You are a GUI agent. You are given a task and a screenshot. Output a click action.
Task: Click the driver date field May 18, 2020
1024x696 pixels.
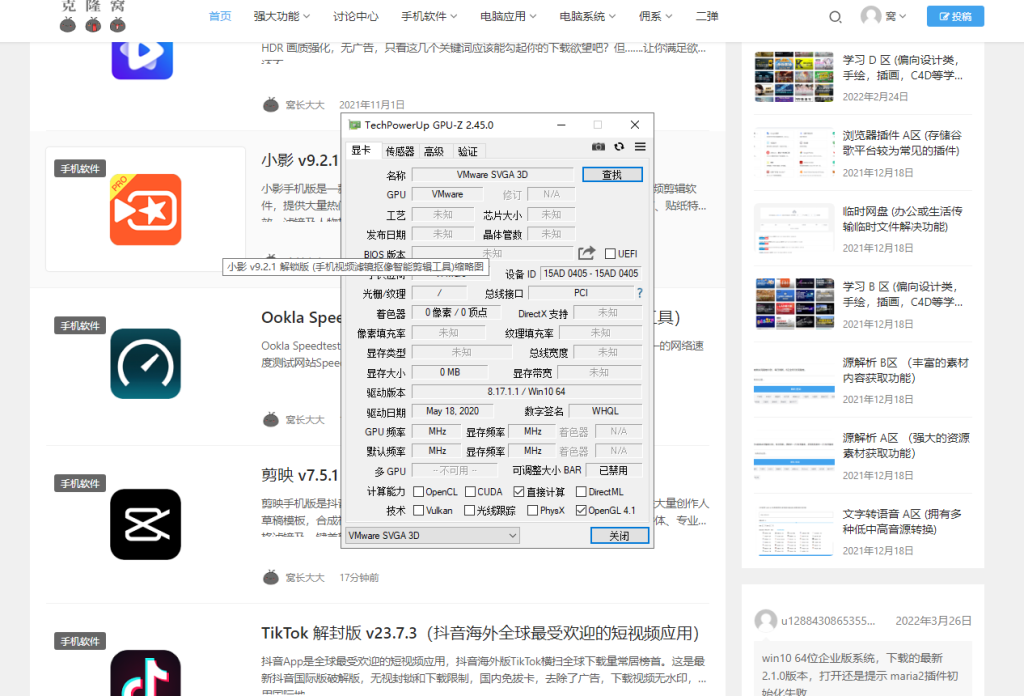pos(453,411)
